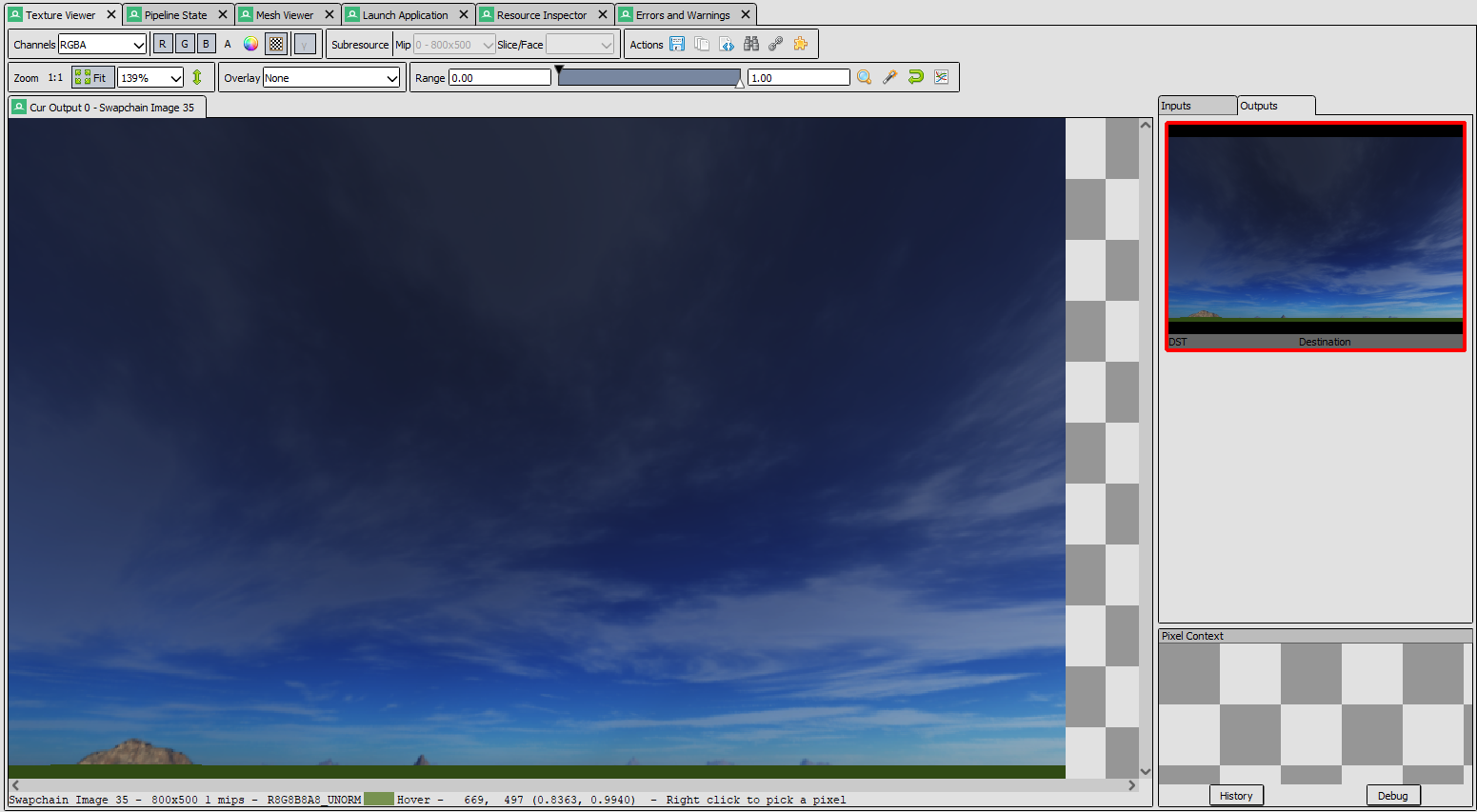Open the Overlay selection dropdown
Viewport: 1477px width, 812px height.
tap(332, 77)
